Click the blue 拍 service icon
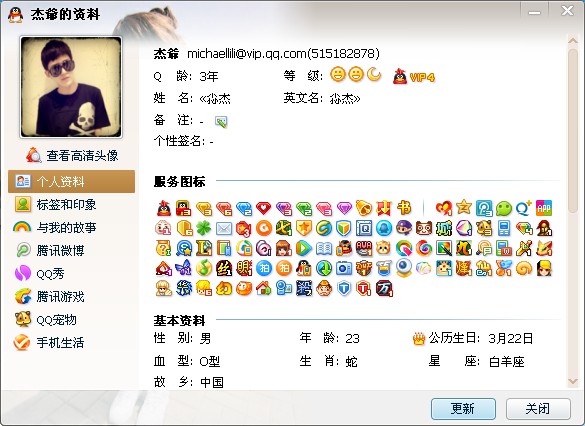The image size is (585, 426). click(x=264, y=268)
